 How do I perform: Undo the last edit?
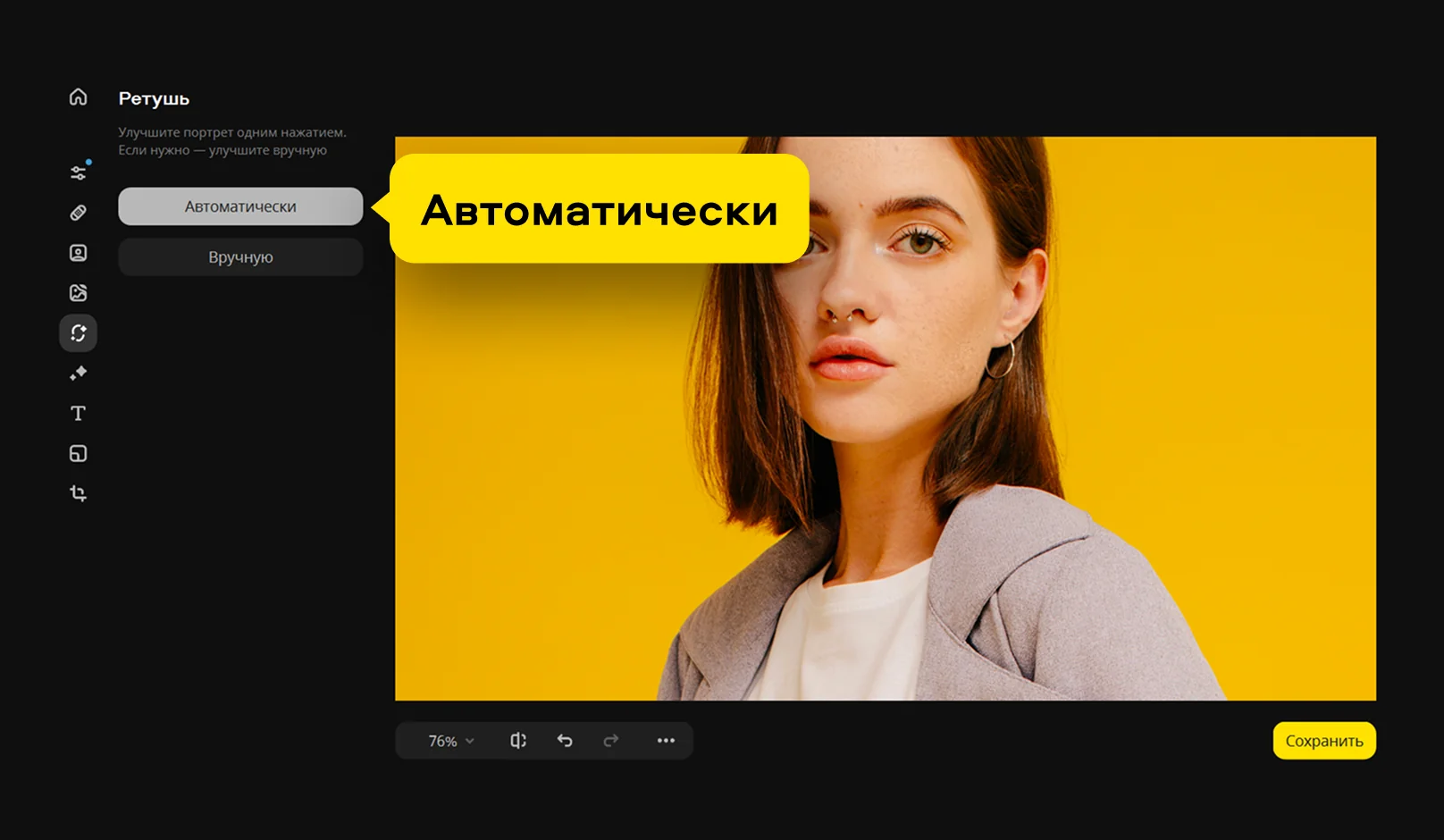pyautogui.click(x=565, y=741)
